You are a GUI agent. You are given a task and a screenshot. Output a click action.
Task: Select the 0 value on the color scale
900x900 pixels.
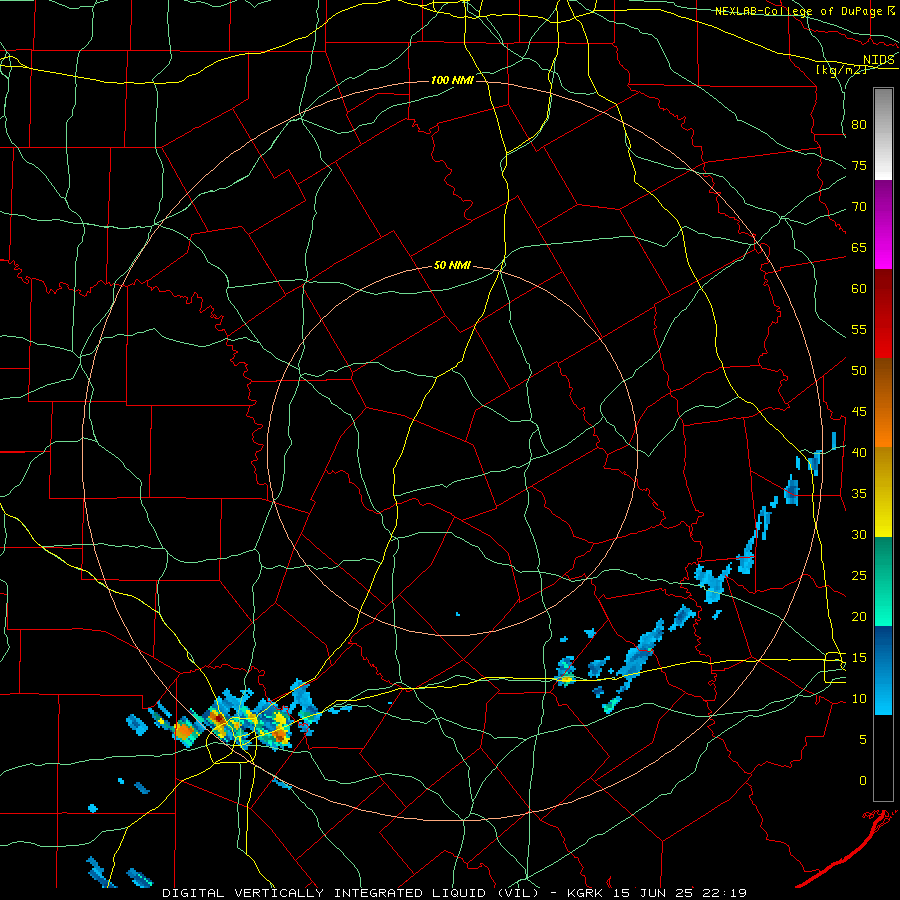pyautogui.click(x=863, y=781)
